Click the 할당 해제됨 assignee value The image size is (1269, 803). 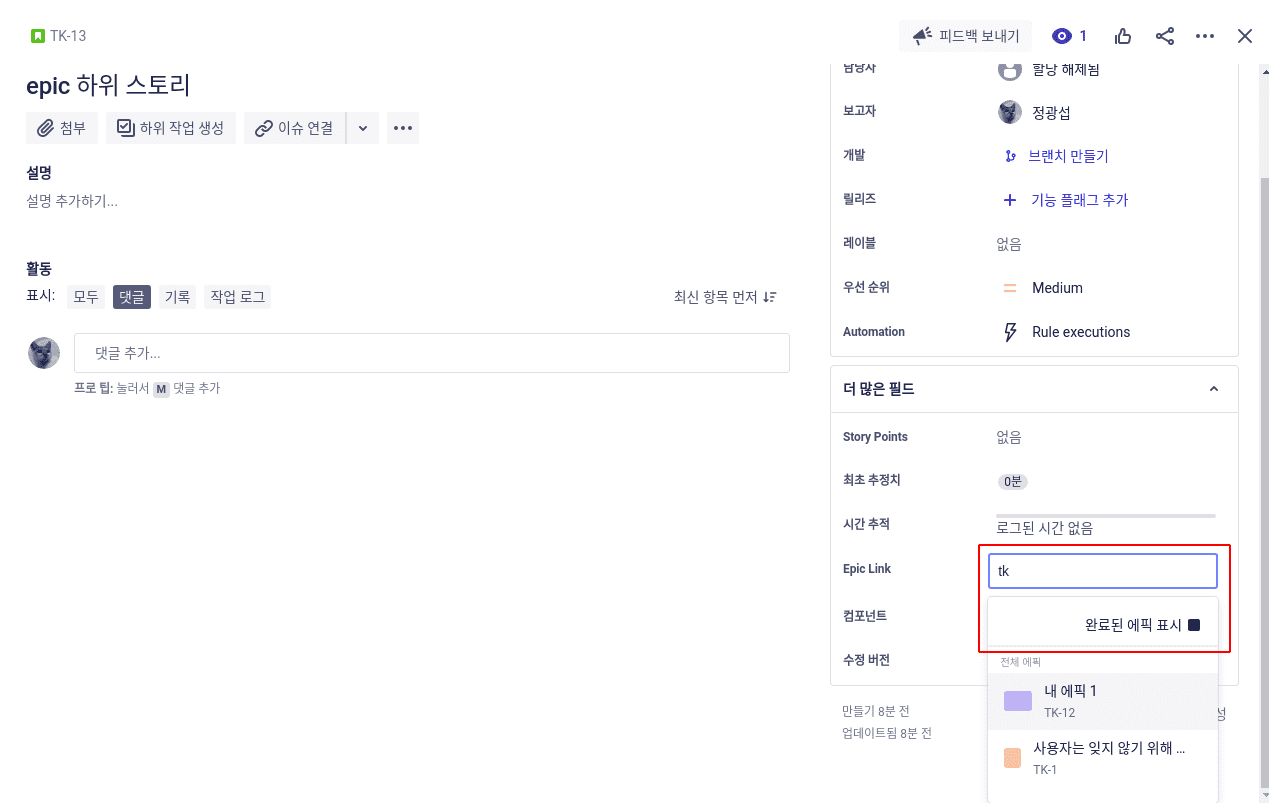click(x=1066, y=70)
